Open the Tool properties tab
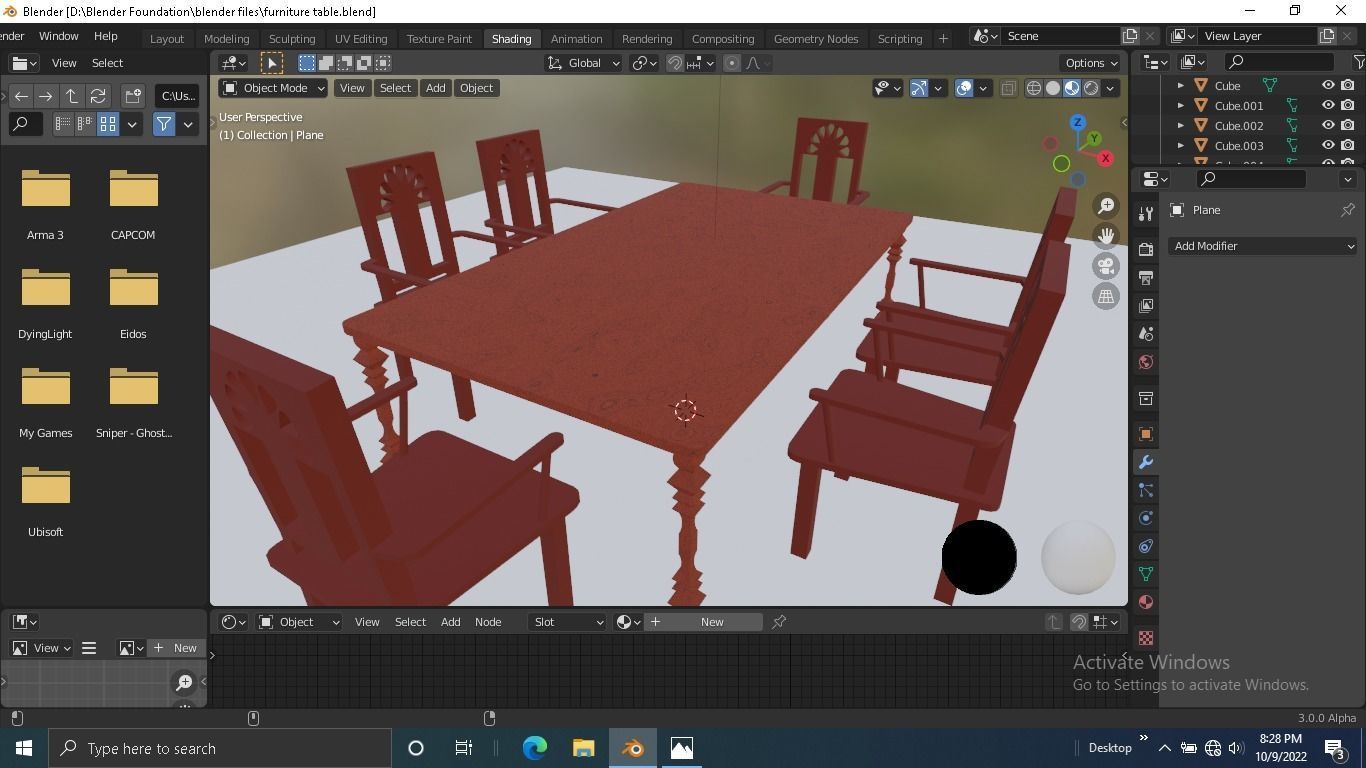Viewport: 1366px width, 768px height. click(x=1146, y=213)
